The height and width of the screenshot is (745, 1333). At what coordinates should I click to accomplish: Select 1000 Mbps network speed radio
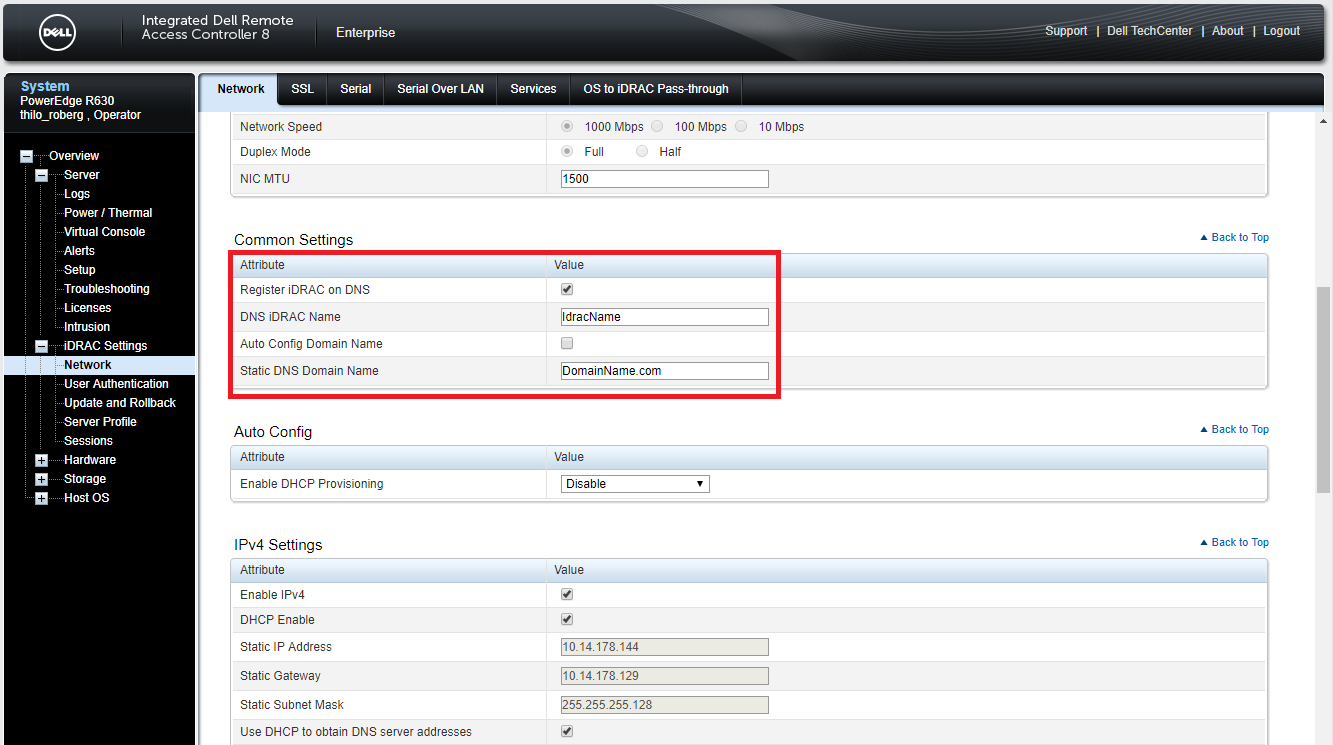tap(567, 127)
